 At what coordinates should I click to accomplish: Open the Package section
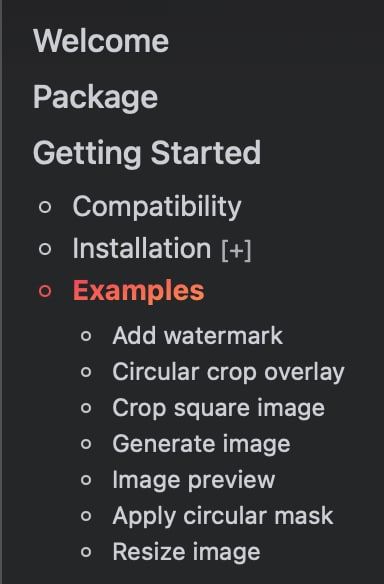coord(95,98)
